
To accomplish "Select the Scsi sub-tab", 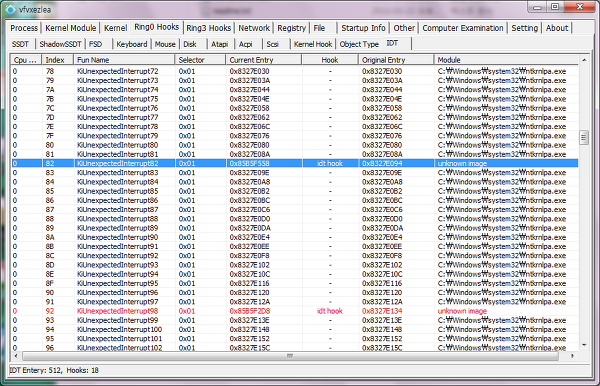I will [x=272, y=44].
